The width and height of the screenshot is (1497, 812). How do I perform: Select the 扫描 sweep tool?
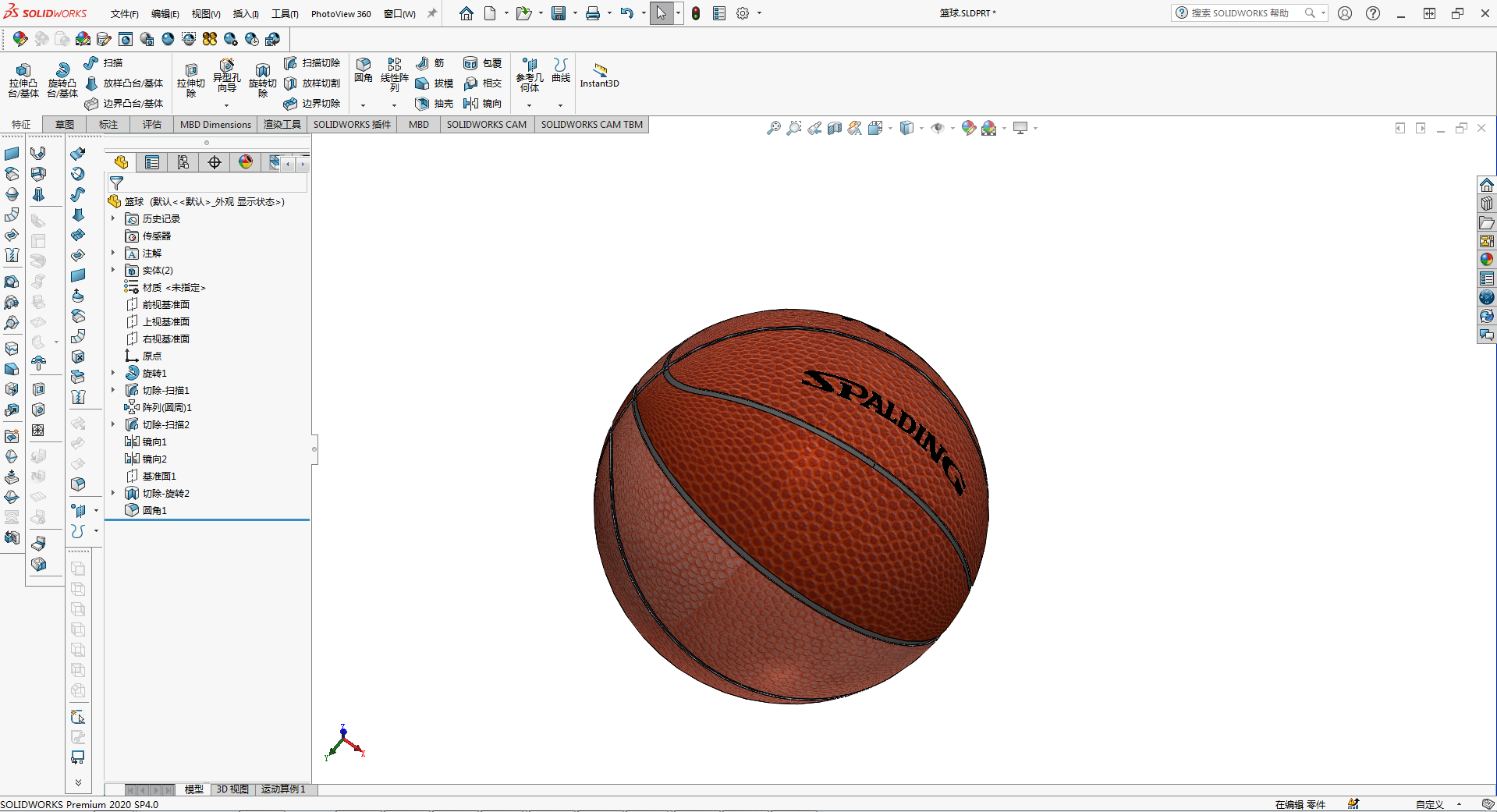pyautogui.click(x=104, y=63)
